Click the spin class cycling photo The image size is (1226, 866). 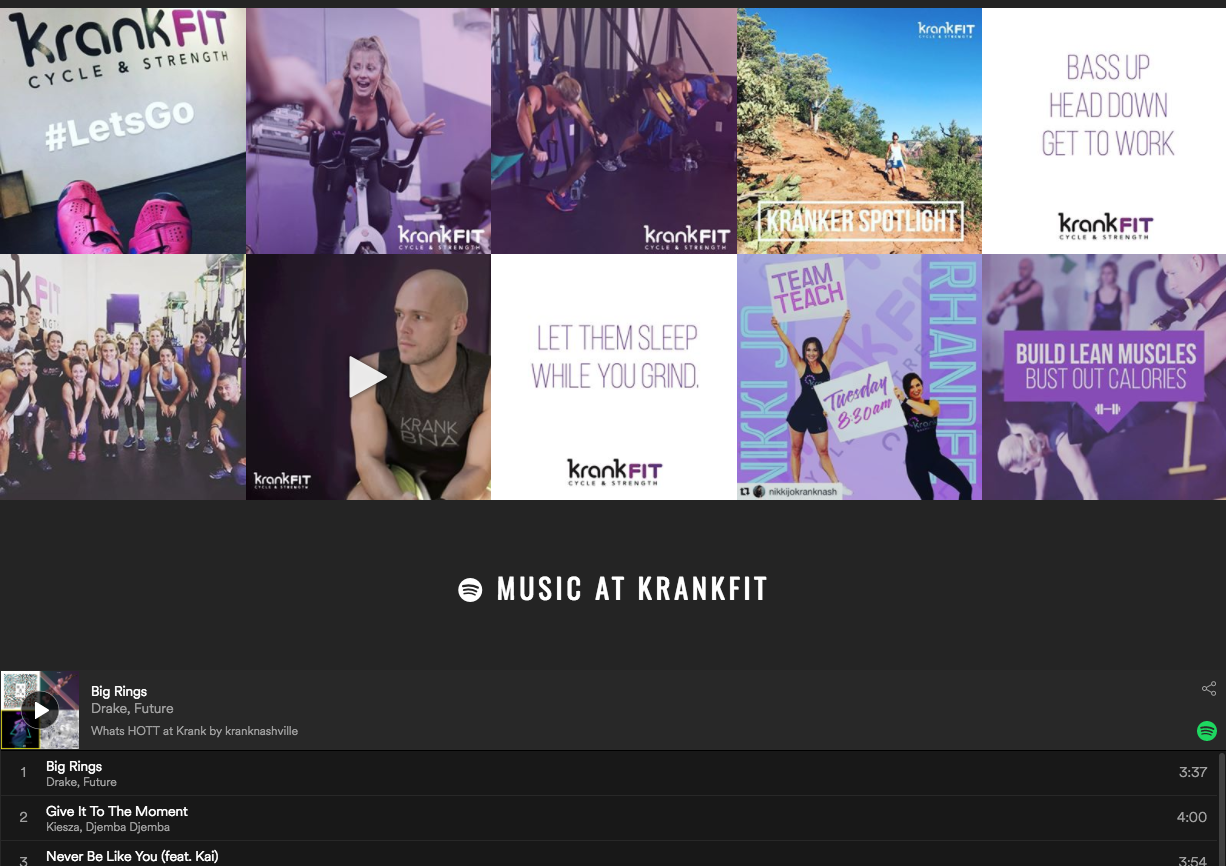point(368,131)
